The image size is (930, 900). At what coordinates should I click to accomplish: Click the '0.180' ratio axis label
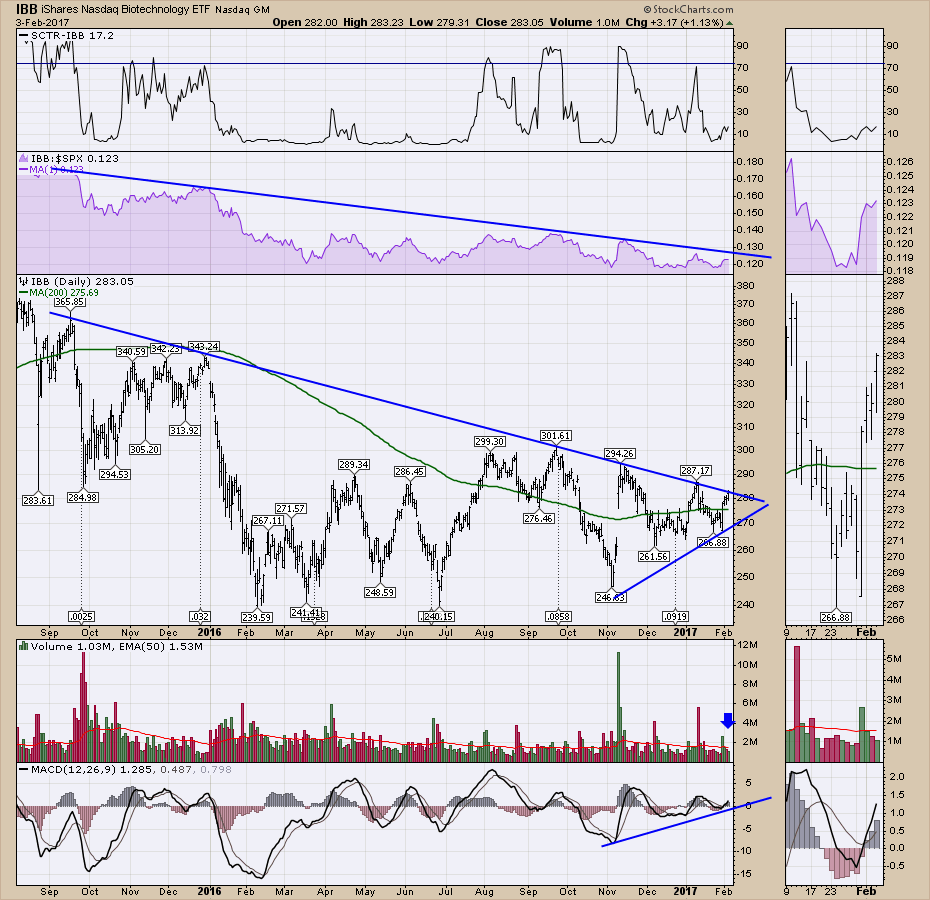(750, 161)
